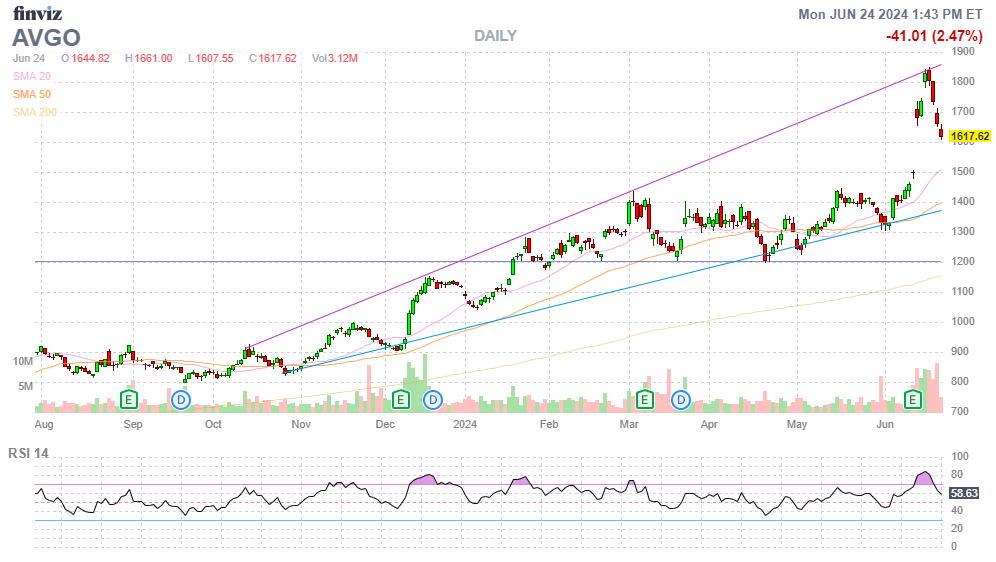The image size is (996, 562).
Task: Click the finviz logo
Action: [x=37, y=13]
